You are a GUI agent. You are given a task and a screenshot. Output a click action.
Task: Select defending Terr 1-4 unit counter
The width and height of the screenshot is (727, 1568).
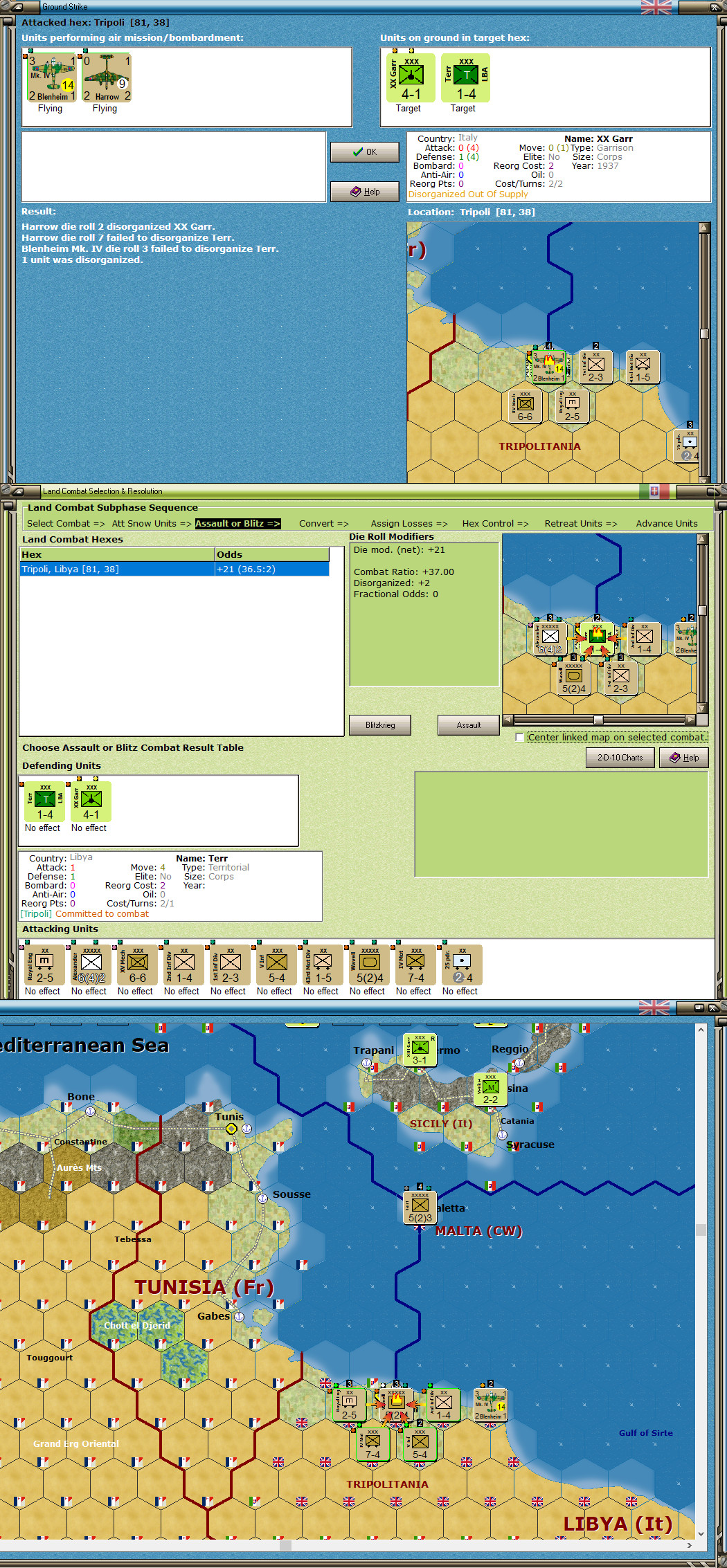click(x=45, y=801)
